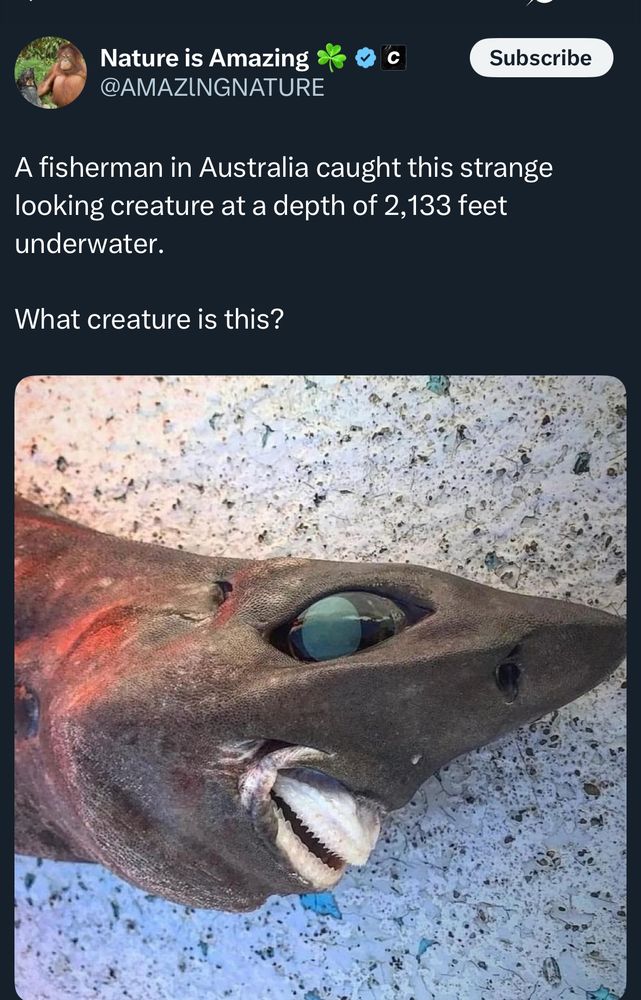The width and height of the screenshot is (641, 1000).
Task: Click the word Australia in the tweet
Action: [x=254, y=168]
